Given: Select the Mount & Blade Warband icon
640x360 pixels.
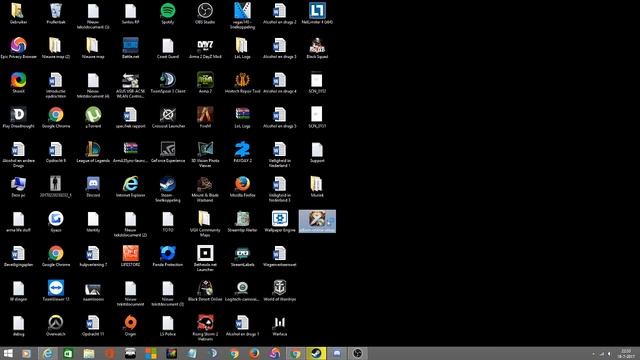Looking at the screenshot, I should 205,184.
